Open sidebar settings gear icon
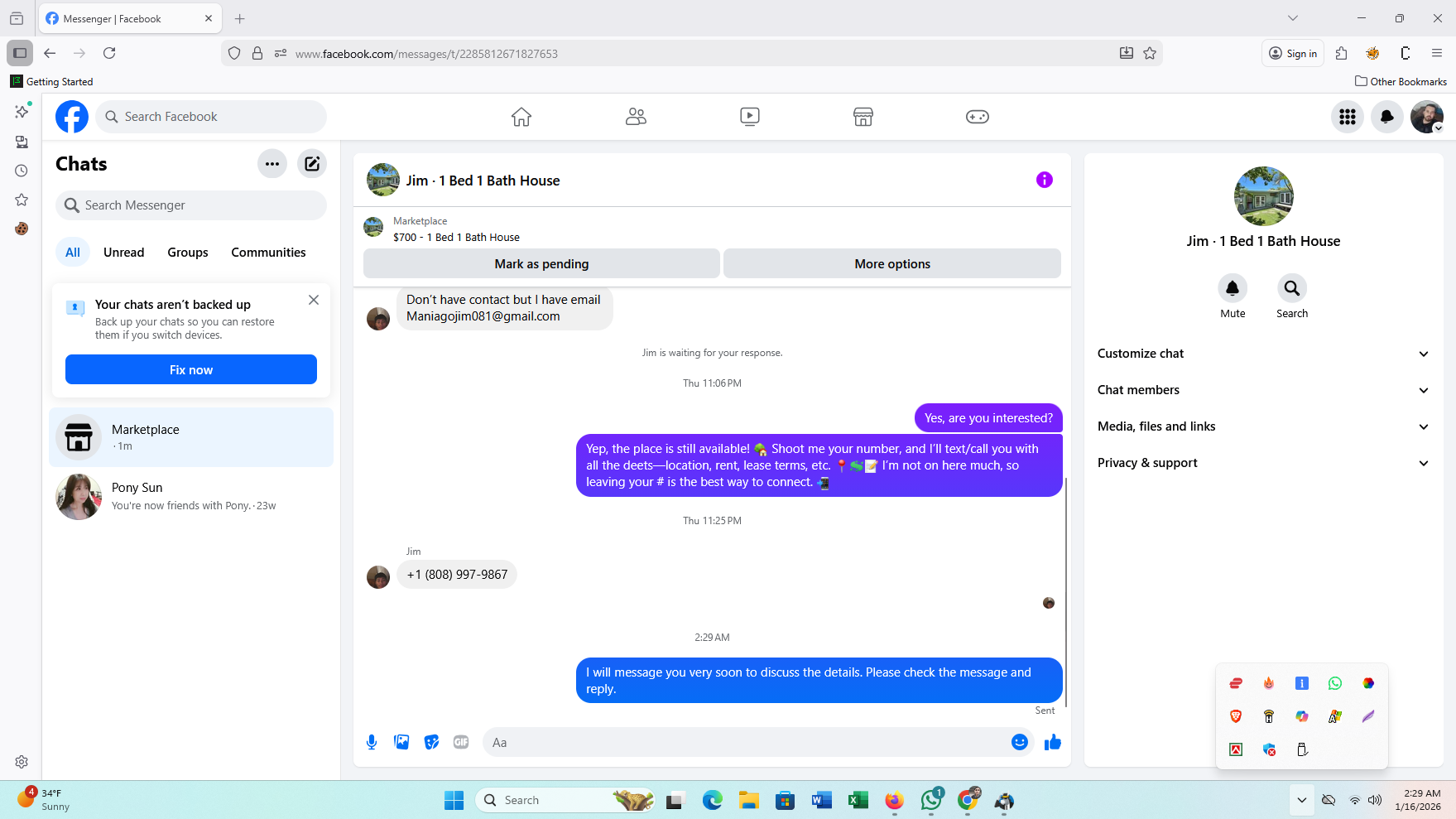Image resolution: width=1456 pixels, height=819 pixels. pyautogui.click(x=22, y=762)
